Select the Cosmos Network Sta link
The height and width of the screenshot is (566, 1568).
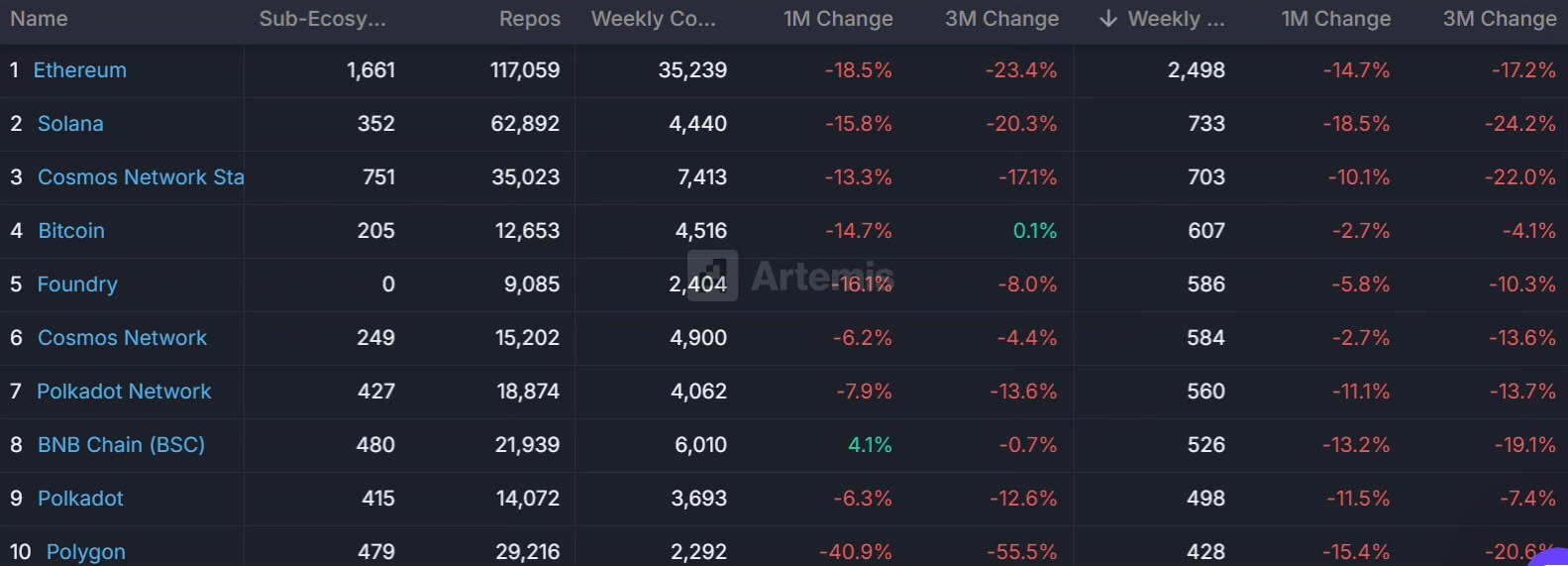pyautogui.click(x=140, y=177)
